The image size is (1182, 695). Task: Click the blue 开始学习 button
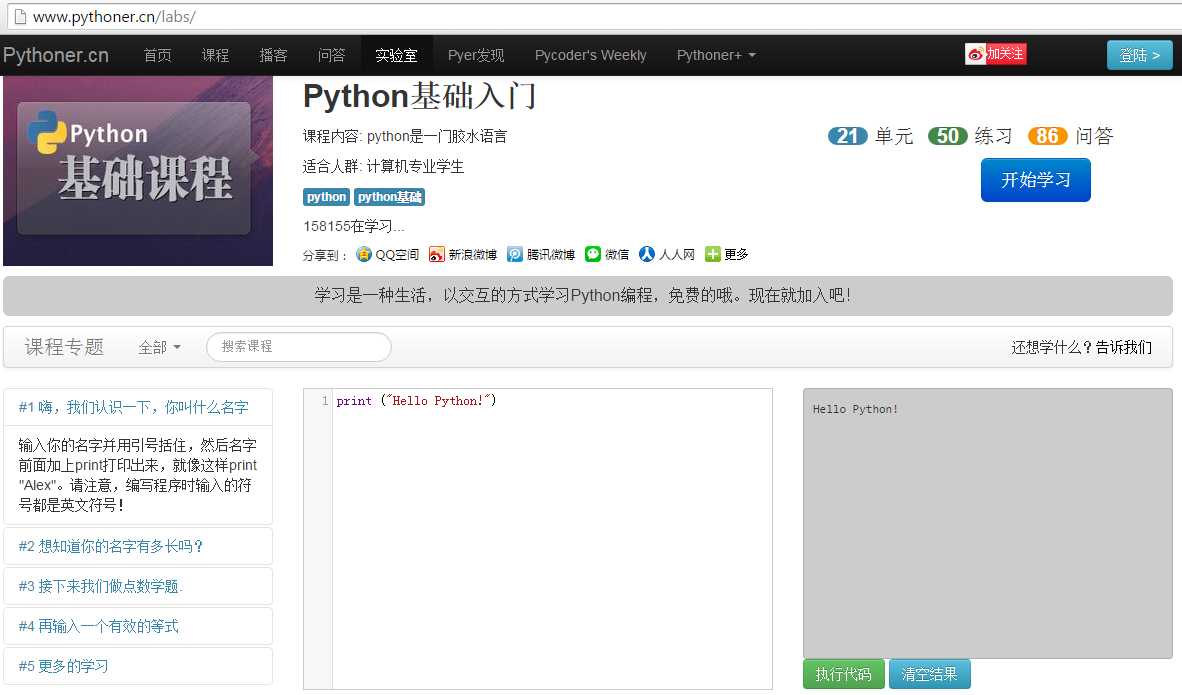1035,180
